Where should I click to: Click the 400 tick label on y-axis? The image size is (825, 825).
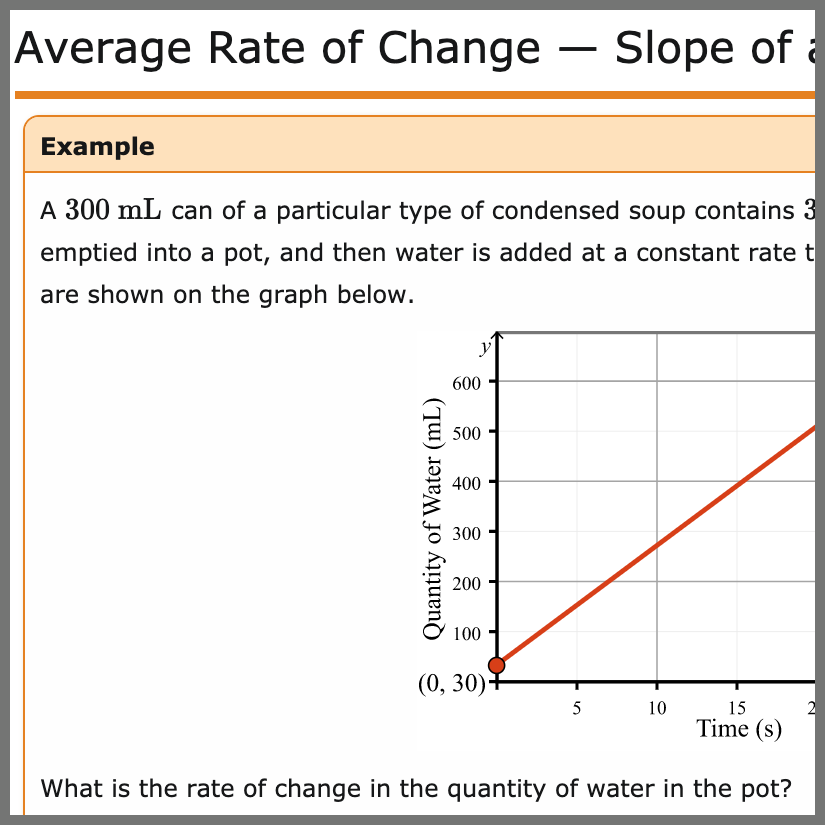pos(466,482)
